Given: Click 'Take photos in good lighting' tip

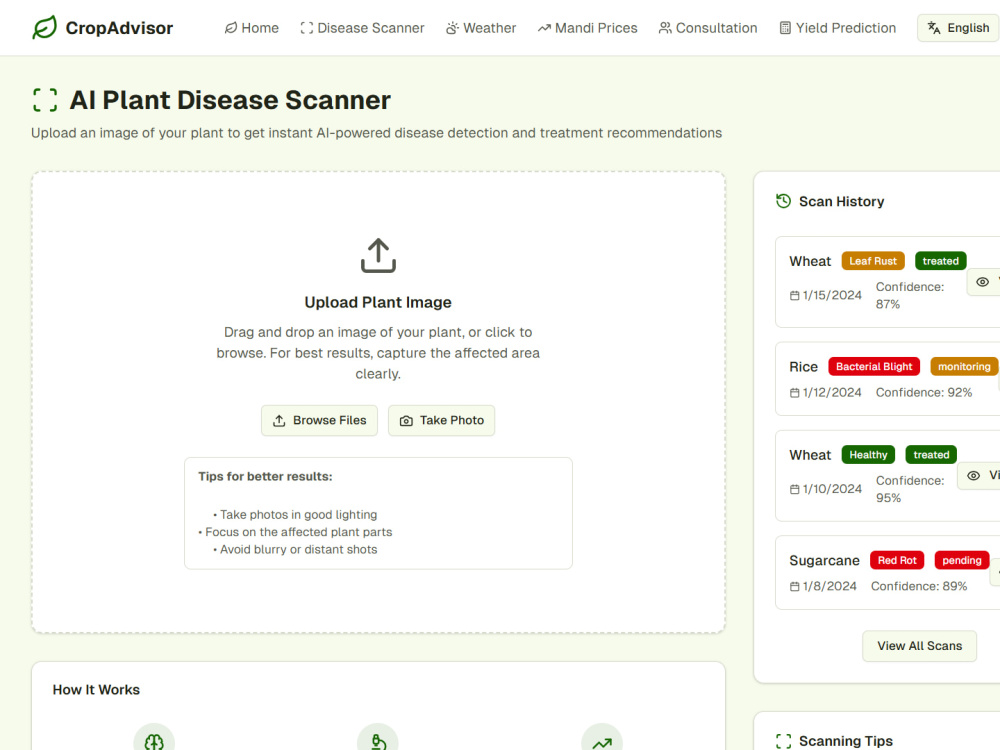Looking at the screenshot, I should click(295, 515).
